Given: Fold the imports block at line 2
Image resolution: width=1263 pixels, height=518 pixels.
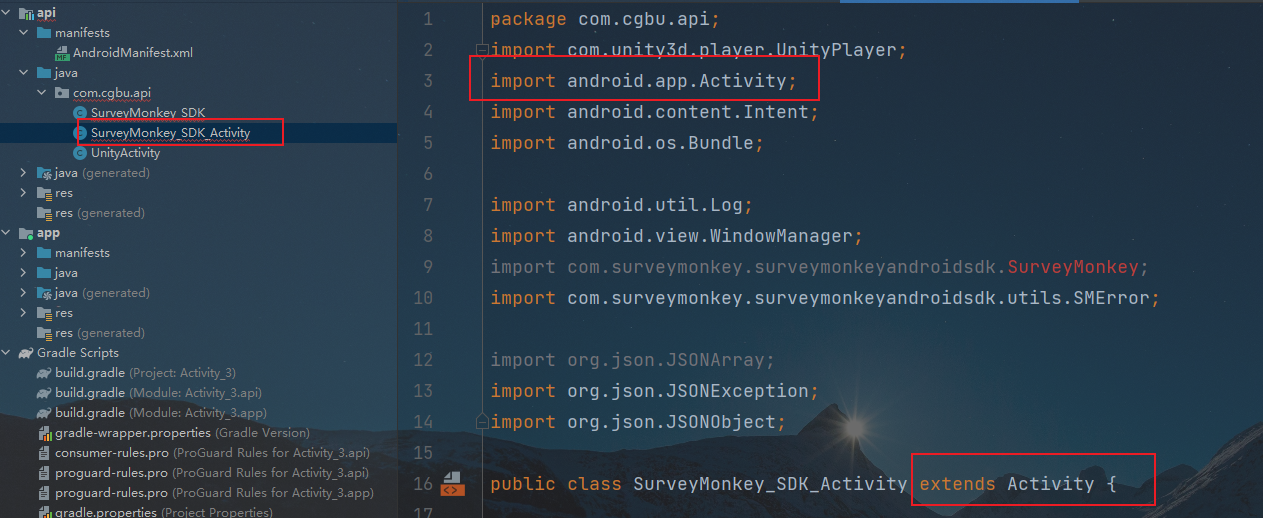Looking at the screenshot, I should 481,50.
